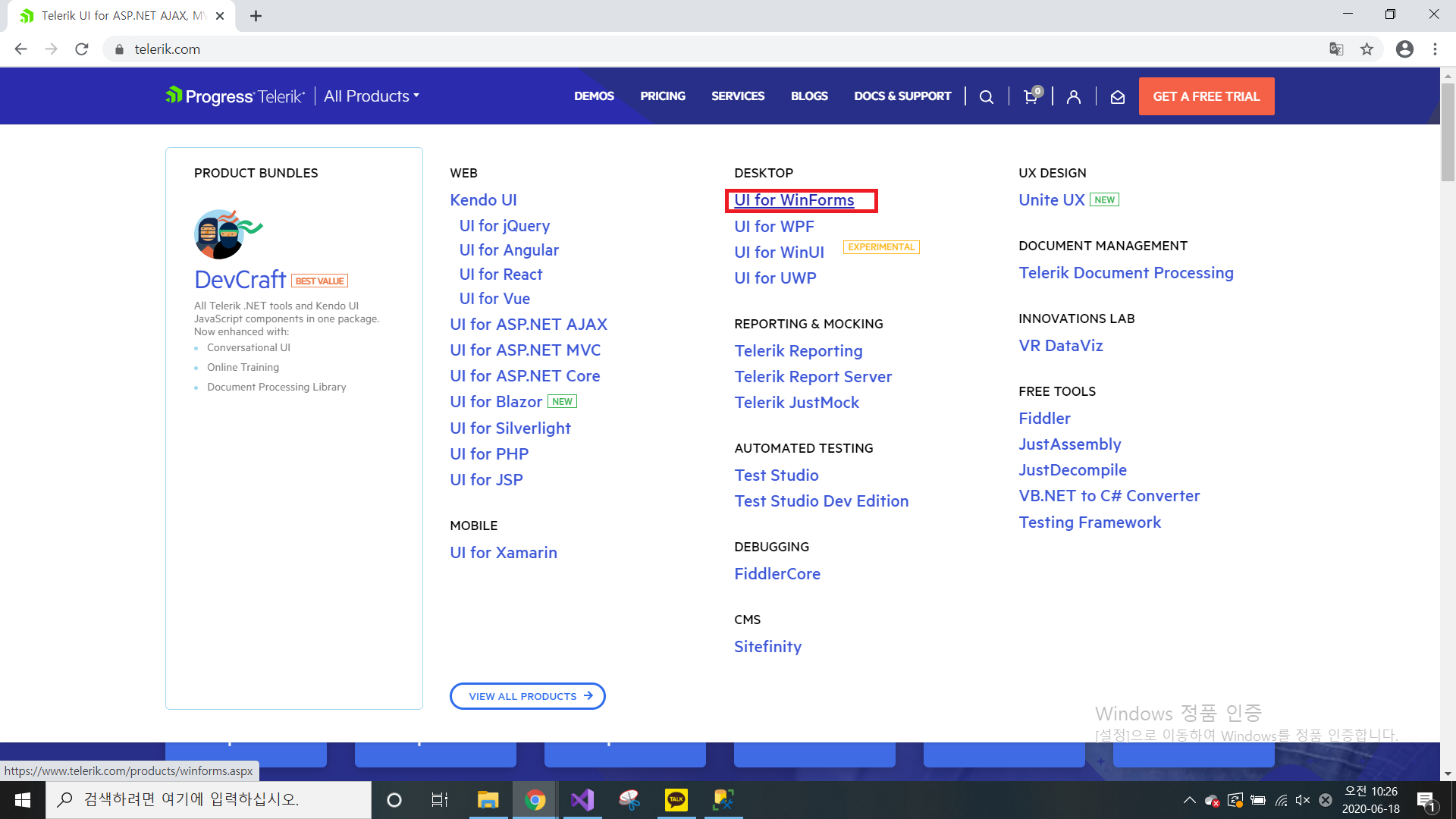Click the VIEW ALL PRODUCTS button
1456x819 pixels.
[527, 696]
